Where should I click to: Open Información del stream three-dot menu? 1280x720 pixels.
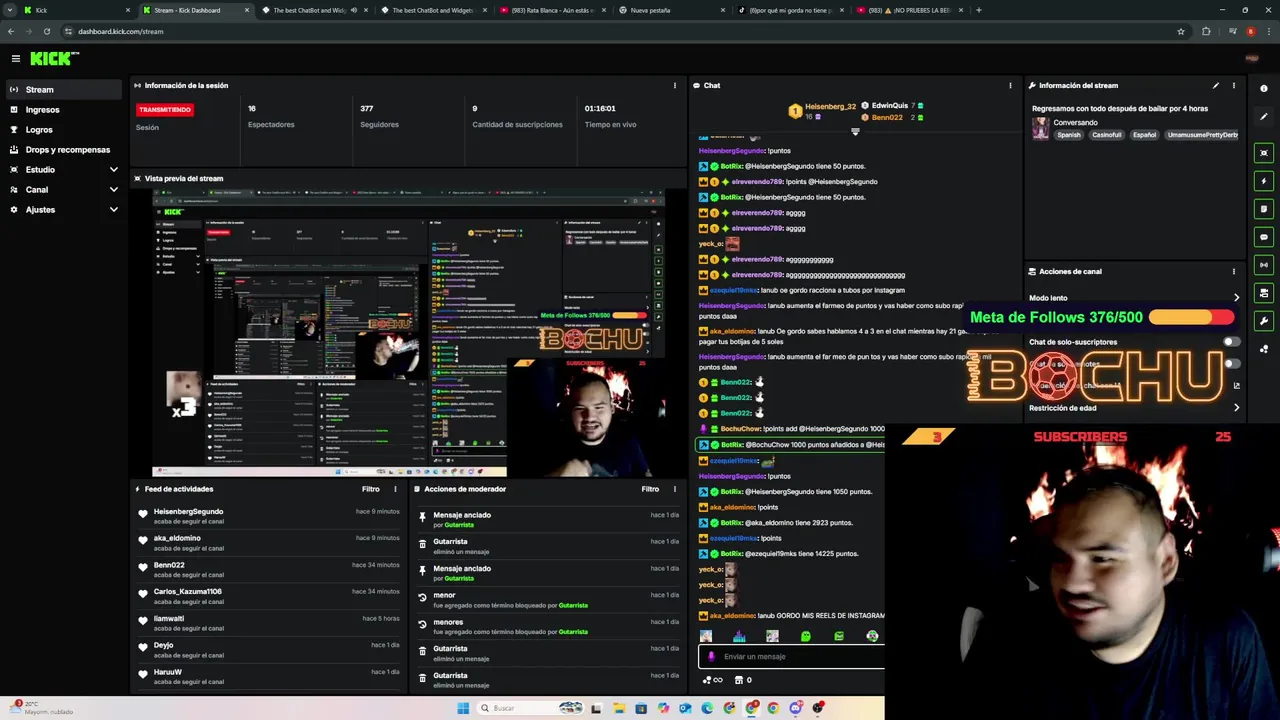(1234, 86)
